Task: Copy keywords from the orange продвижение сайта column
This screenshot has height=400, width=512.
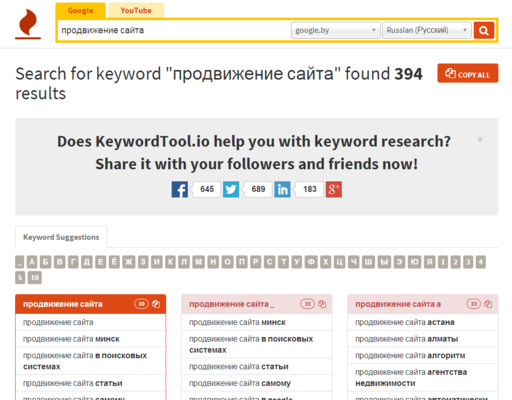Action: 156,304
